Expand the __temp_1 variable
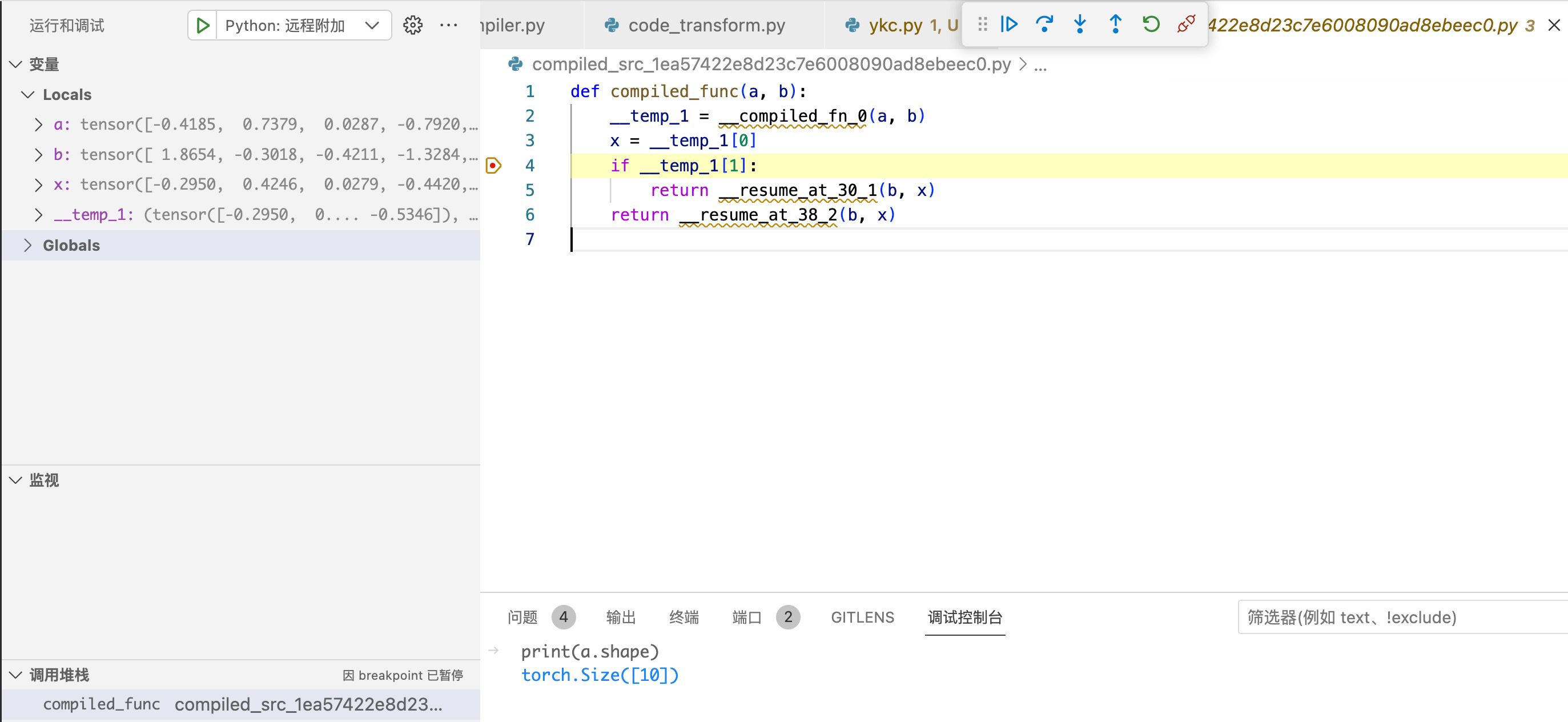The width and height of the screenshot is (1568, 722). [38, 214]
